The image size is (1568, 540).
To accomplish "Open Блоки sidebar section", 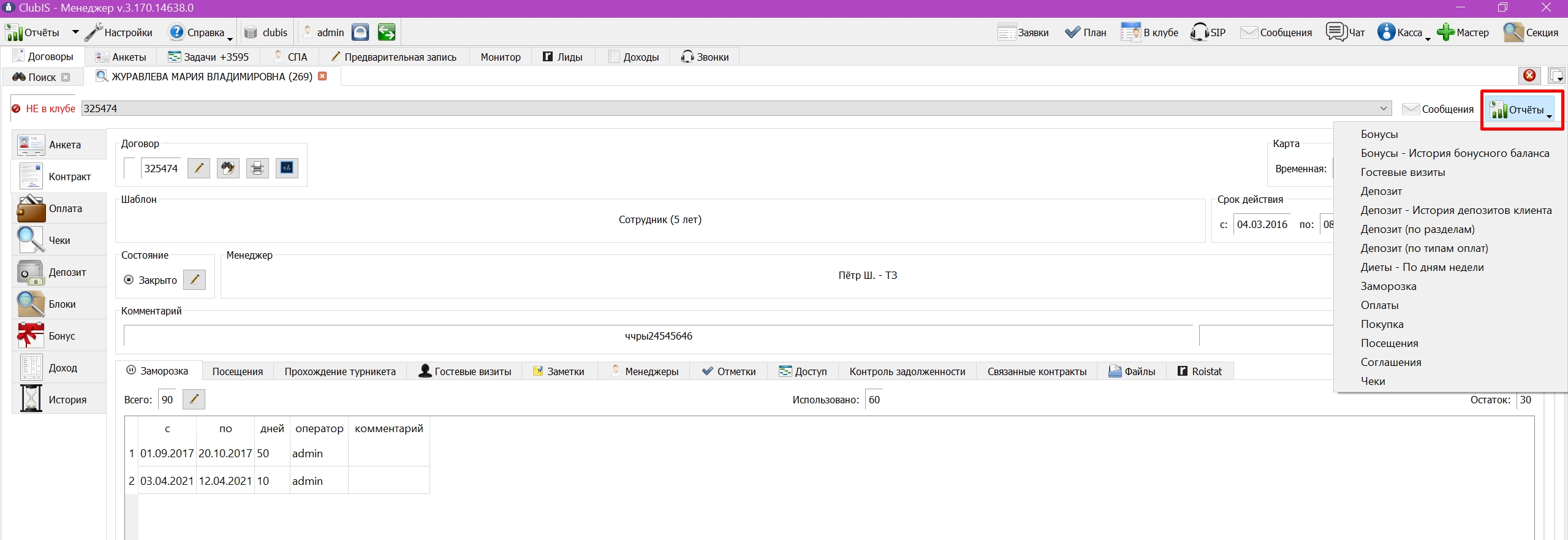I will point(59,304).
